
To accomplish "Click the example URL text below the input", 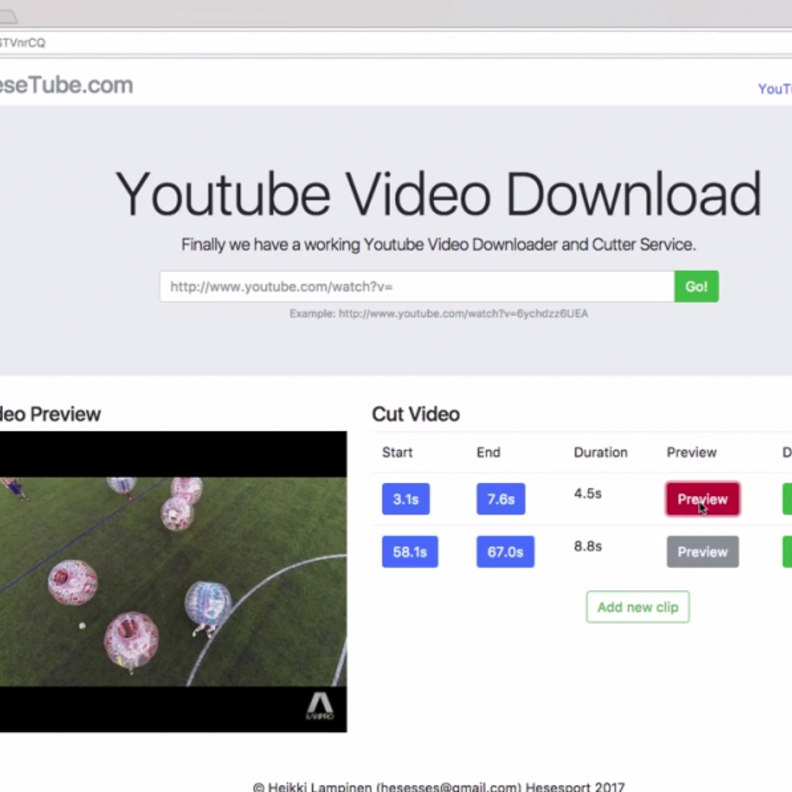I will 438,314.
